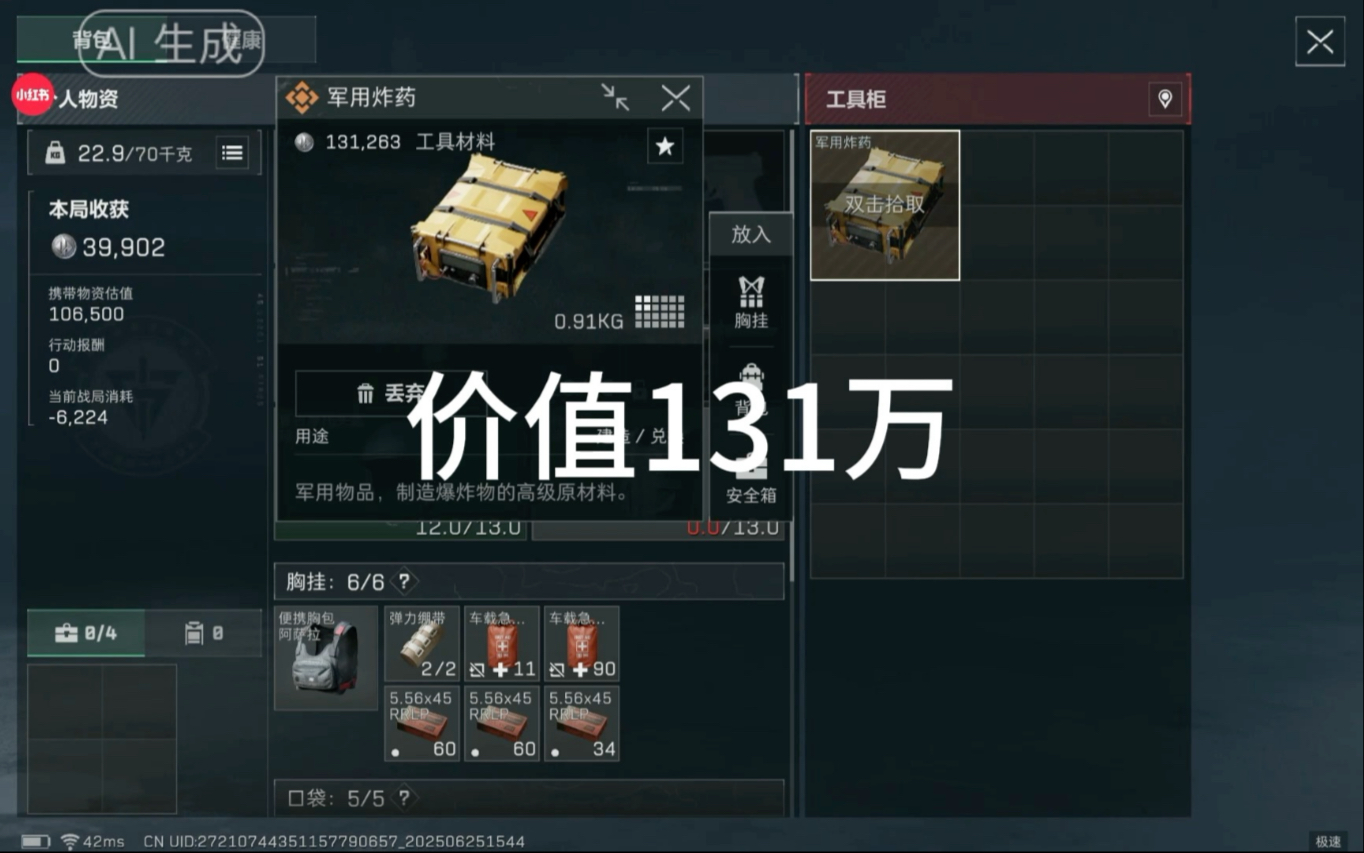The image size is (1364, 853).
Task: Put item into 安全箱 secure container
Action: pyautogui.click(x=751, y=481)
